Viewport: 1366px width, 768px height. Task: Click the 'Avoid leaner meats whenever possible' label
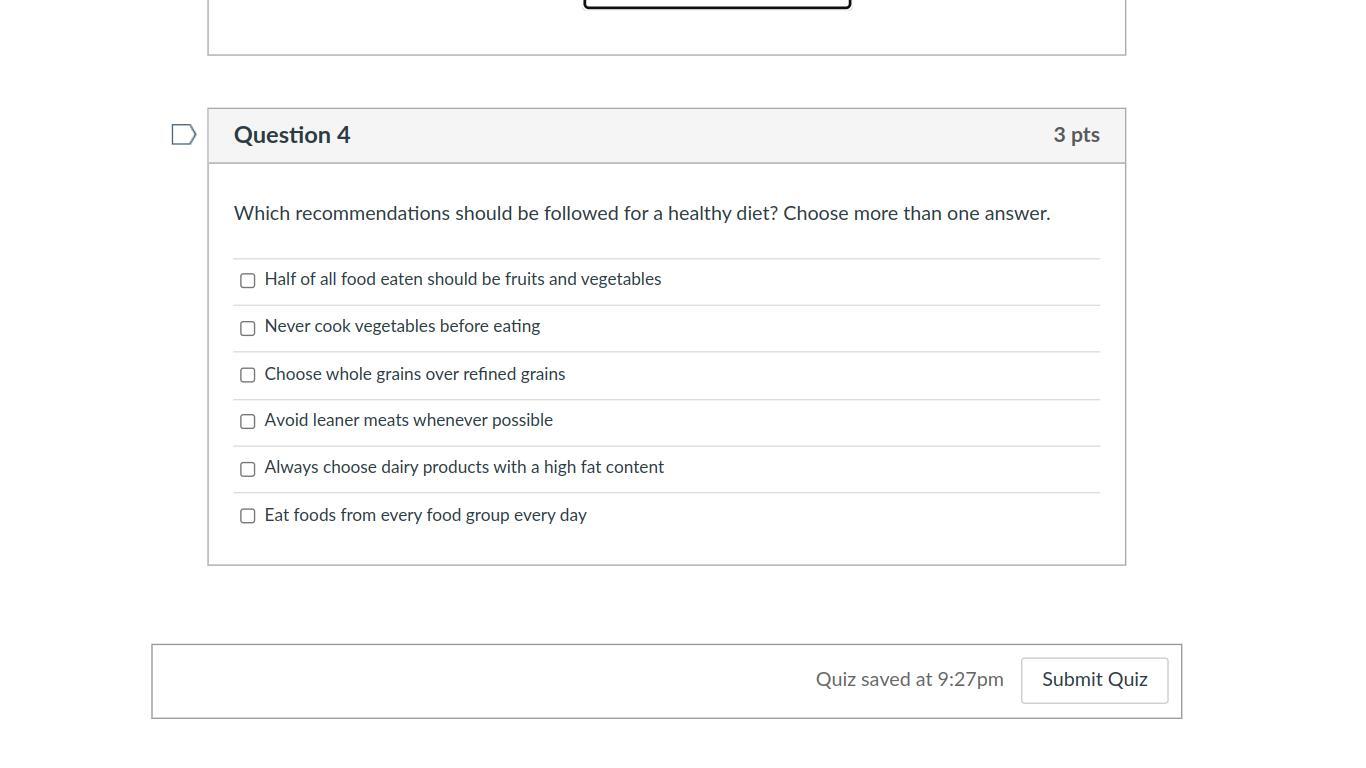tap(408, 421)
